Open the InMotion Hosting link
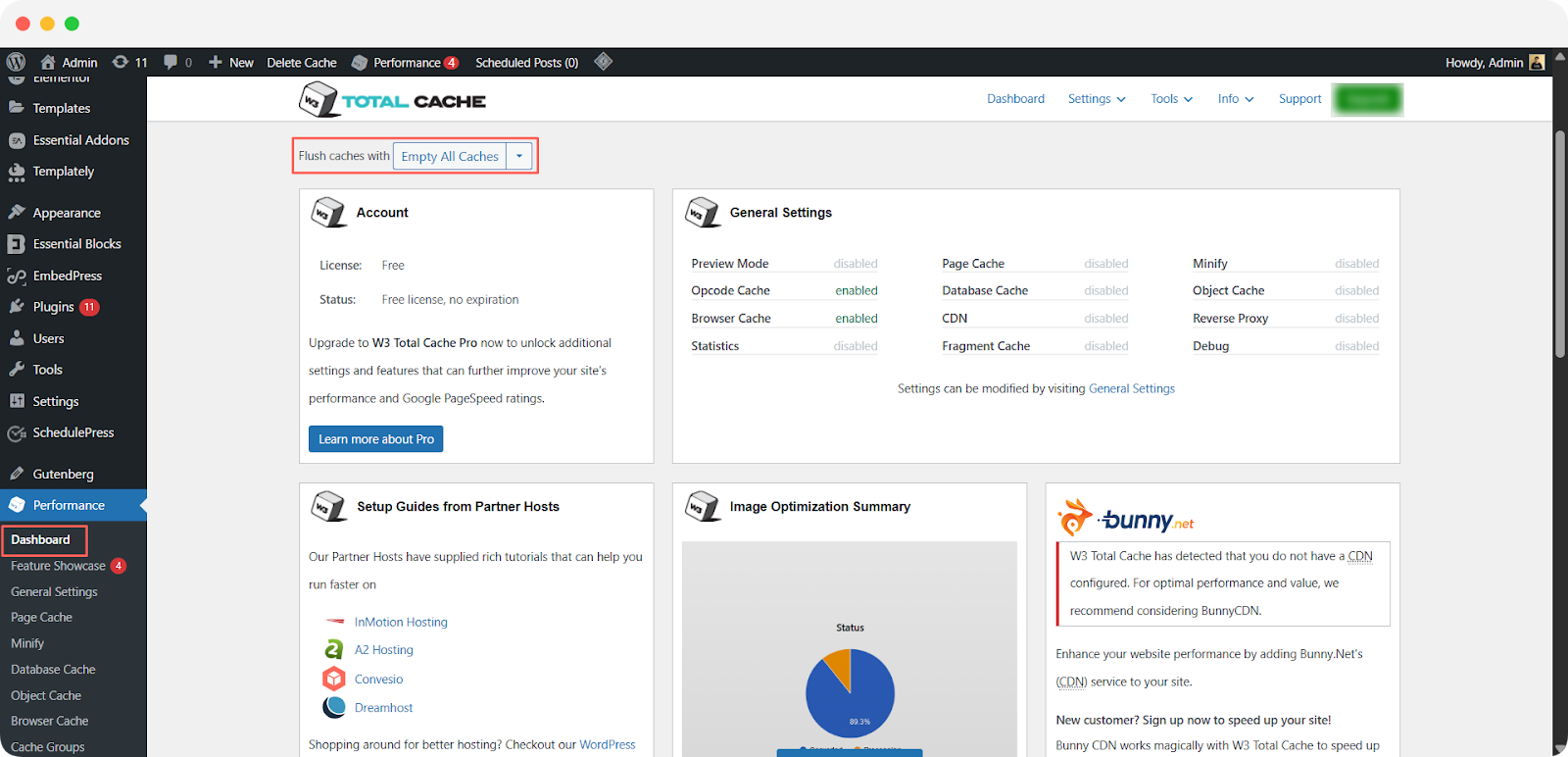 (401, 622)
